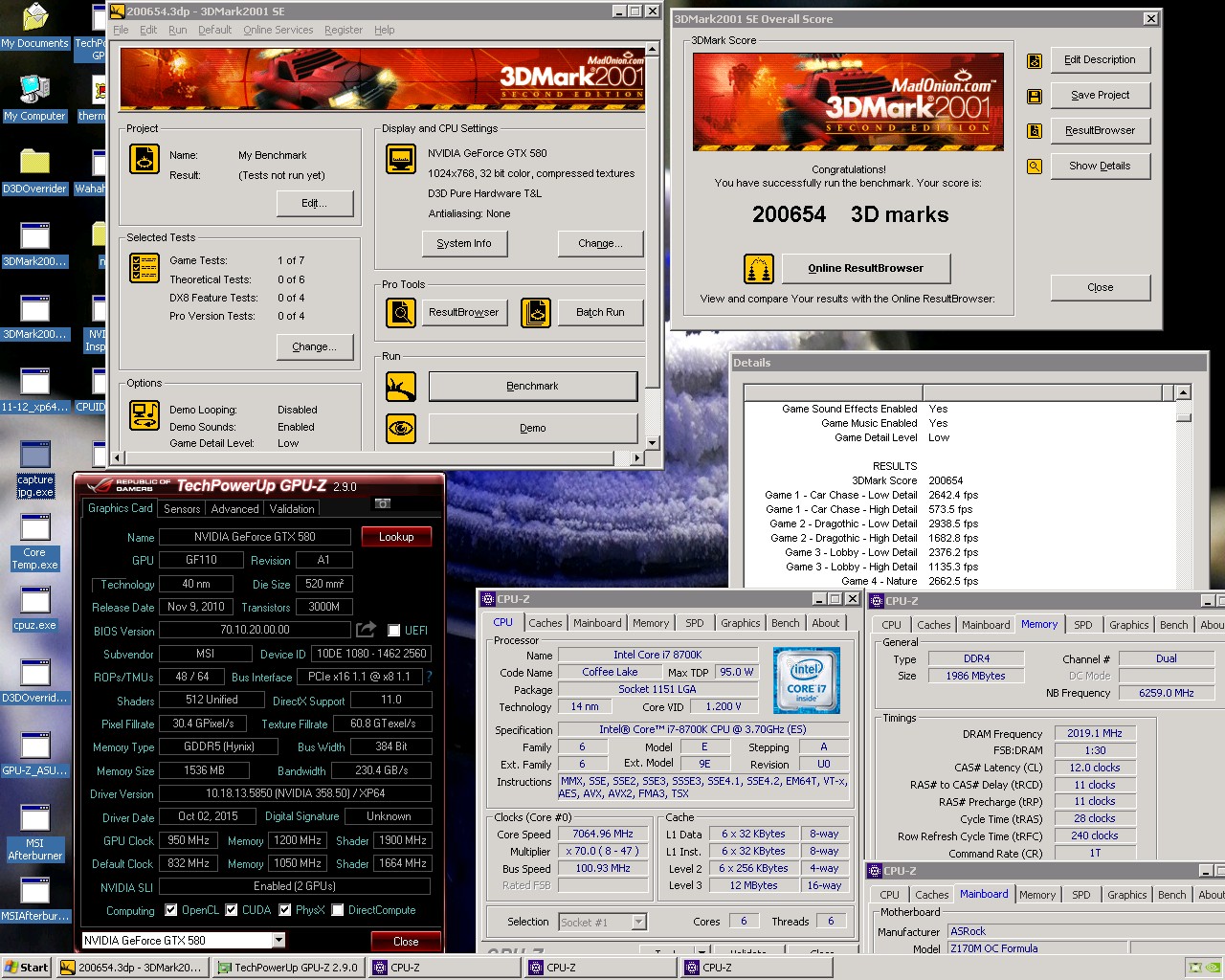Open the Bench tab in front CPU-Z window
The image size is (1225, 980).
(x=786, y=623)
